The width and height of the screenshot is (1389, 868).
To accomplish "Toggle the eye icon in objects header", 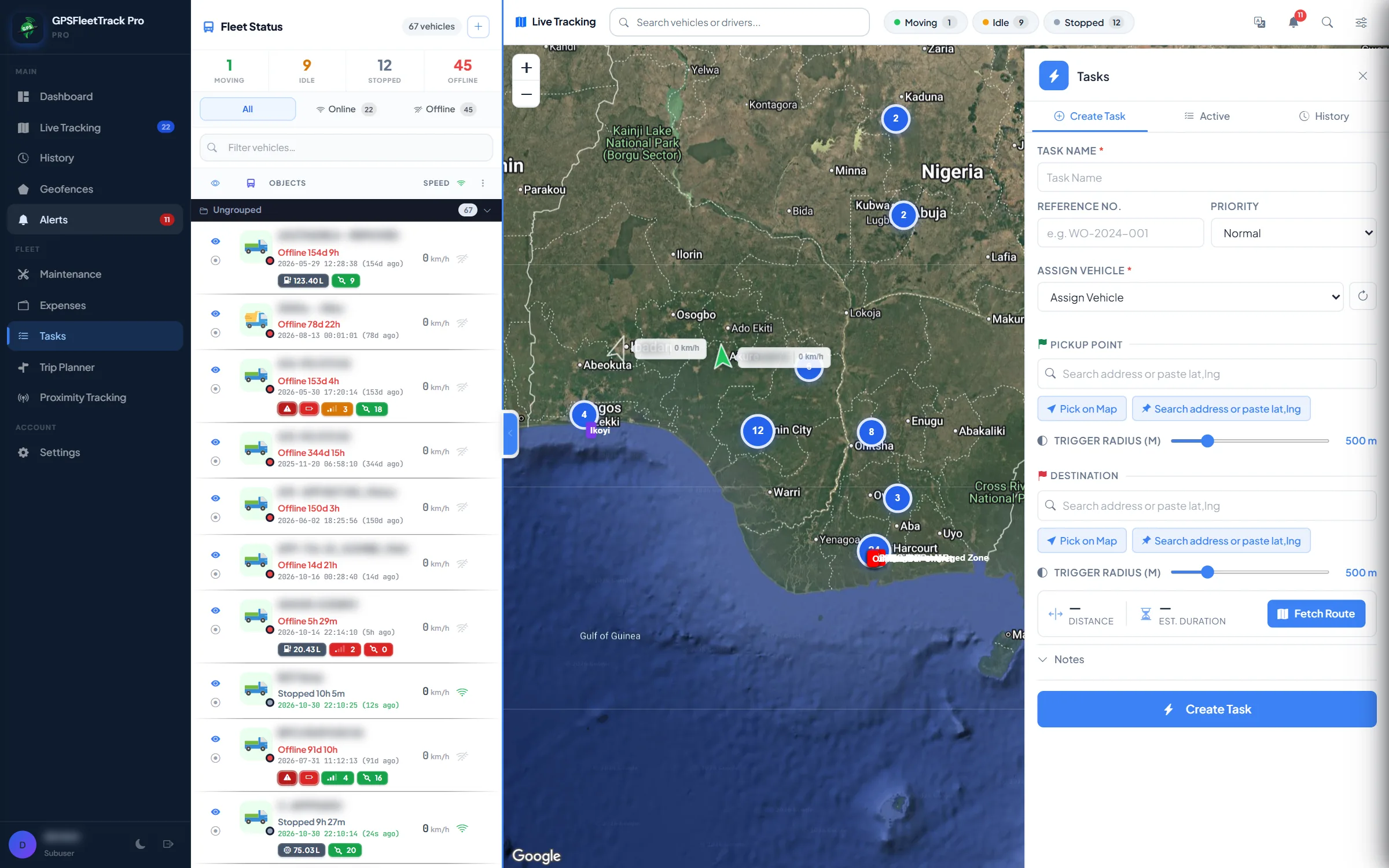I will click(215, 183).
